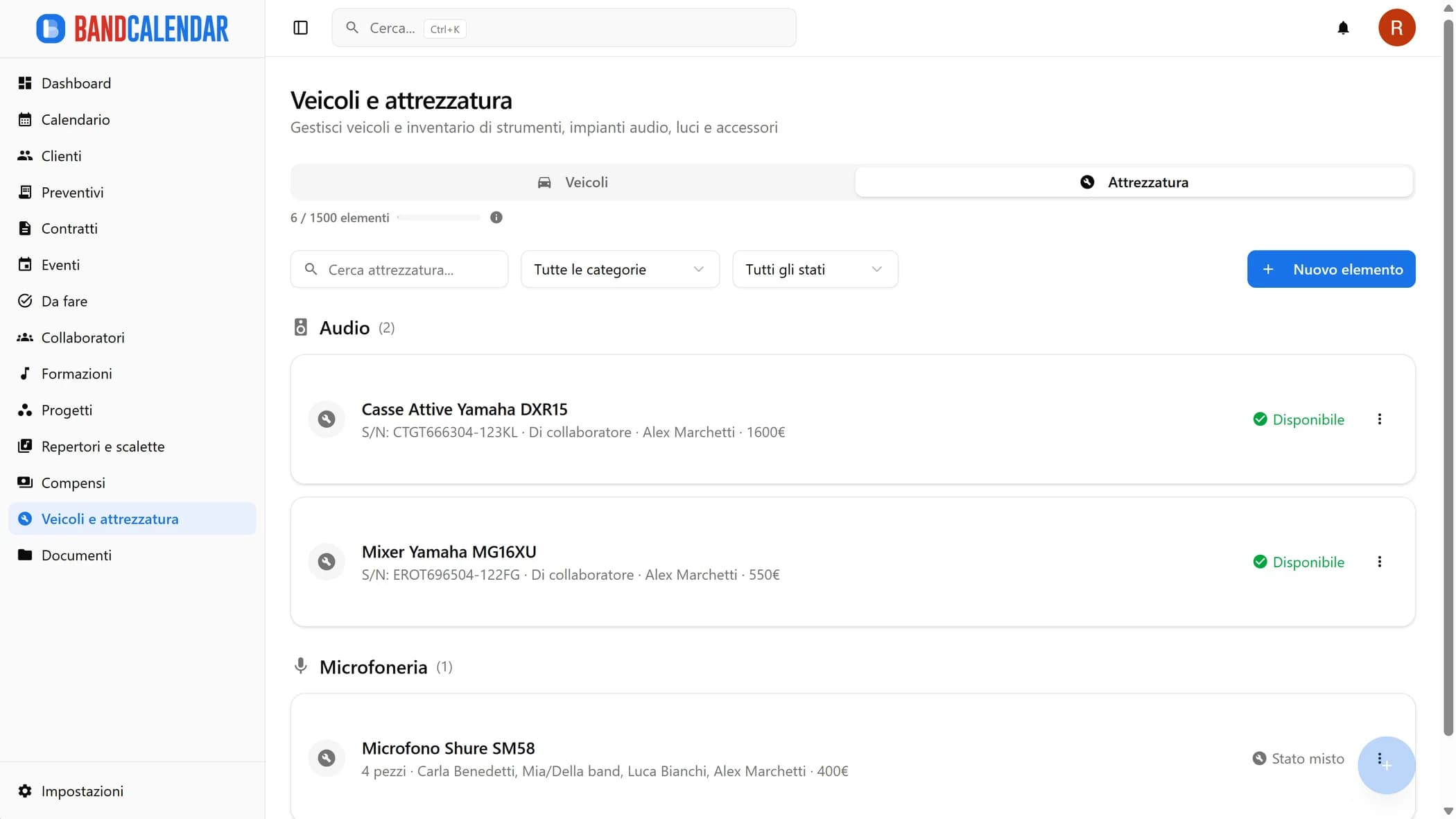Click the Formazioni music note icon
The image size is (1456, 819).
[25, 374]
